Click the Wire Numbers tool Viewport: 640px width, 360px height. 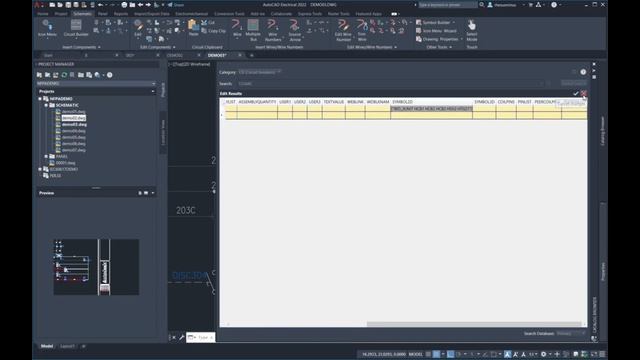click(x=273, y=30)
